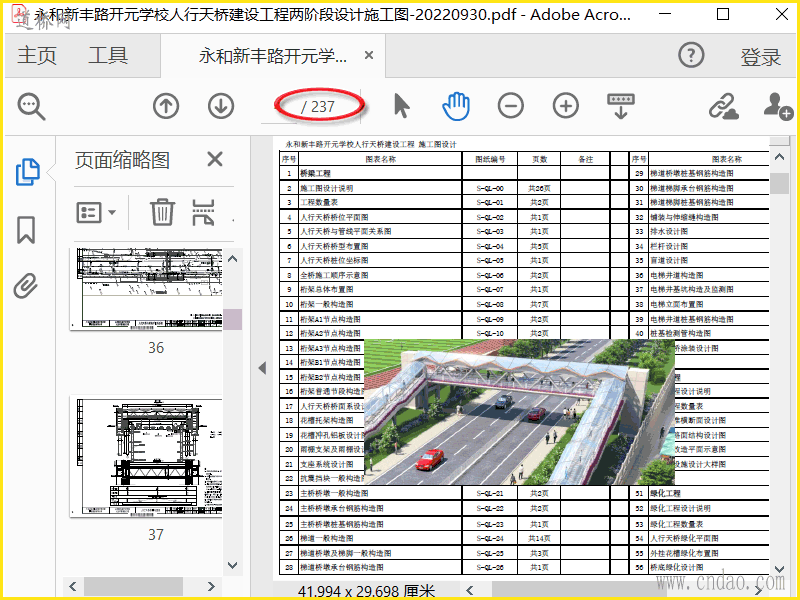Zoom out with the minus icon
The width and height of the screenshot is (800, 600).
(511, 106)
